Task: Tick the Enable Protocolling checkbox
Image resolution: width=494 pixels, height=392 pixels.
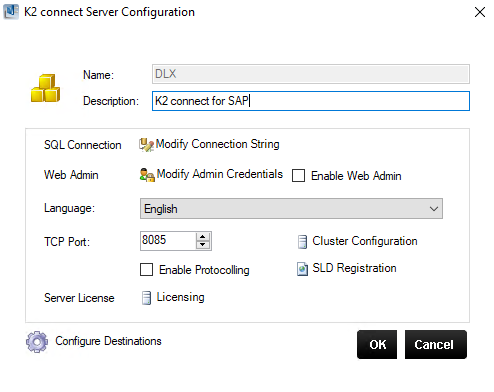Action: click(146, 270)
